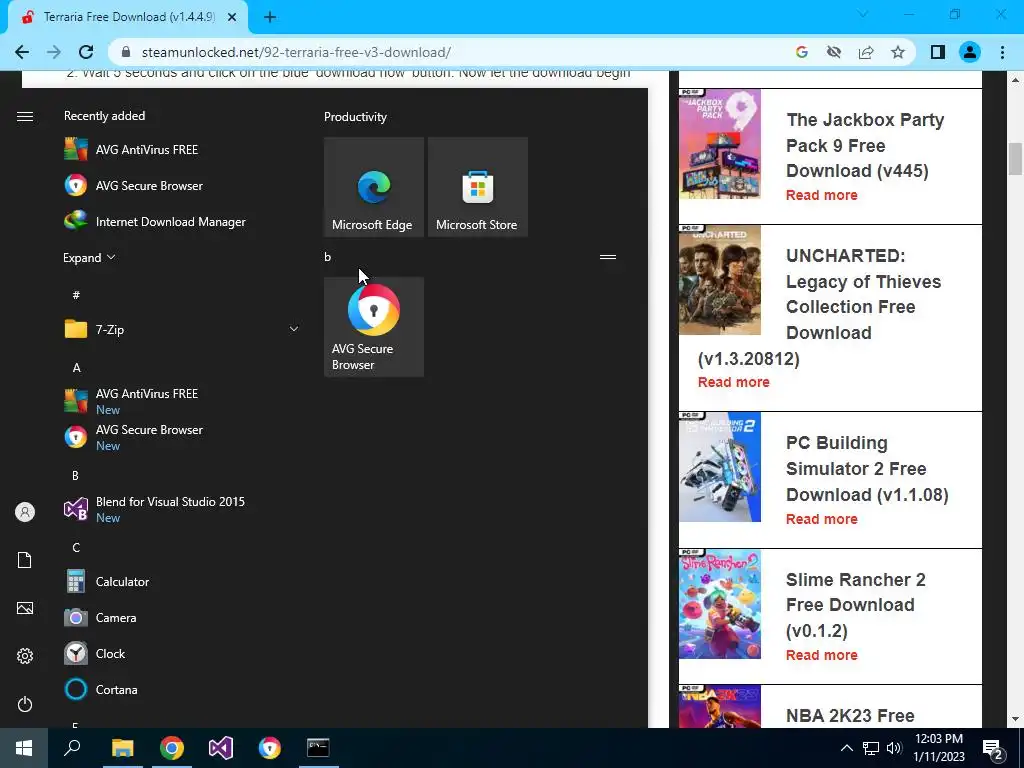Click Read more under UNCHARTED Legacy of Thieves

[x=733, y=382]
